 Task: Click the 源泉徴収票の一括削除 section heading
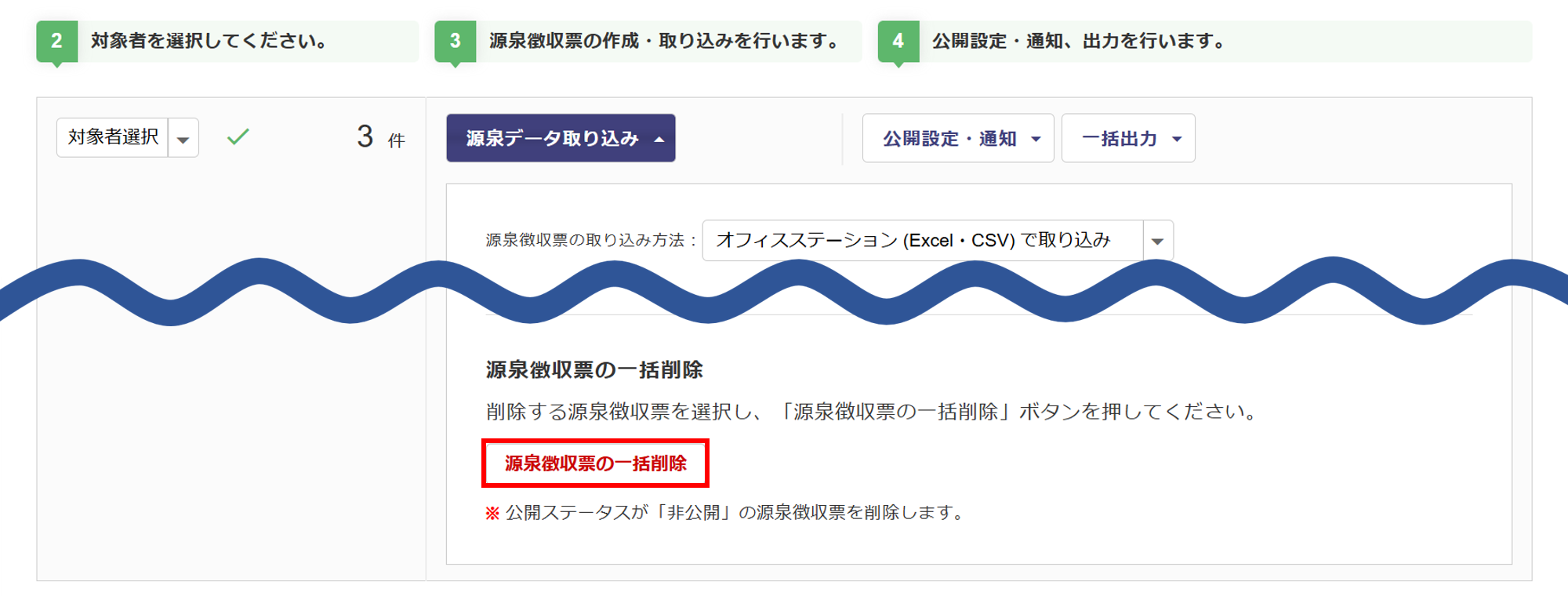594,369
